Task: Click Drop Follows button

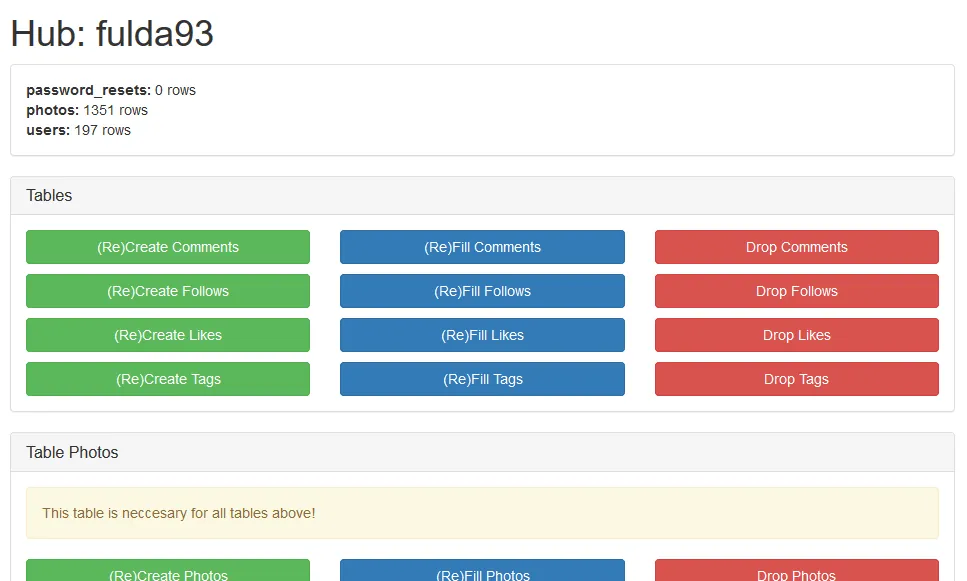Action: [797, 291]
